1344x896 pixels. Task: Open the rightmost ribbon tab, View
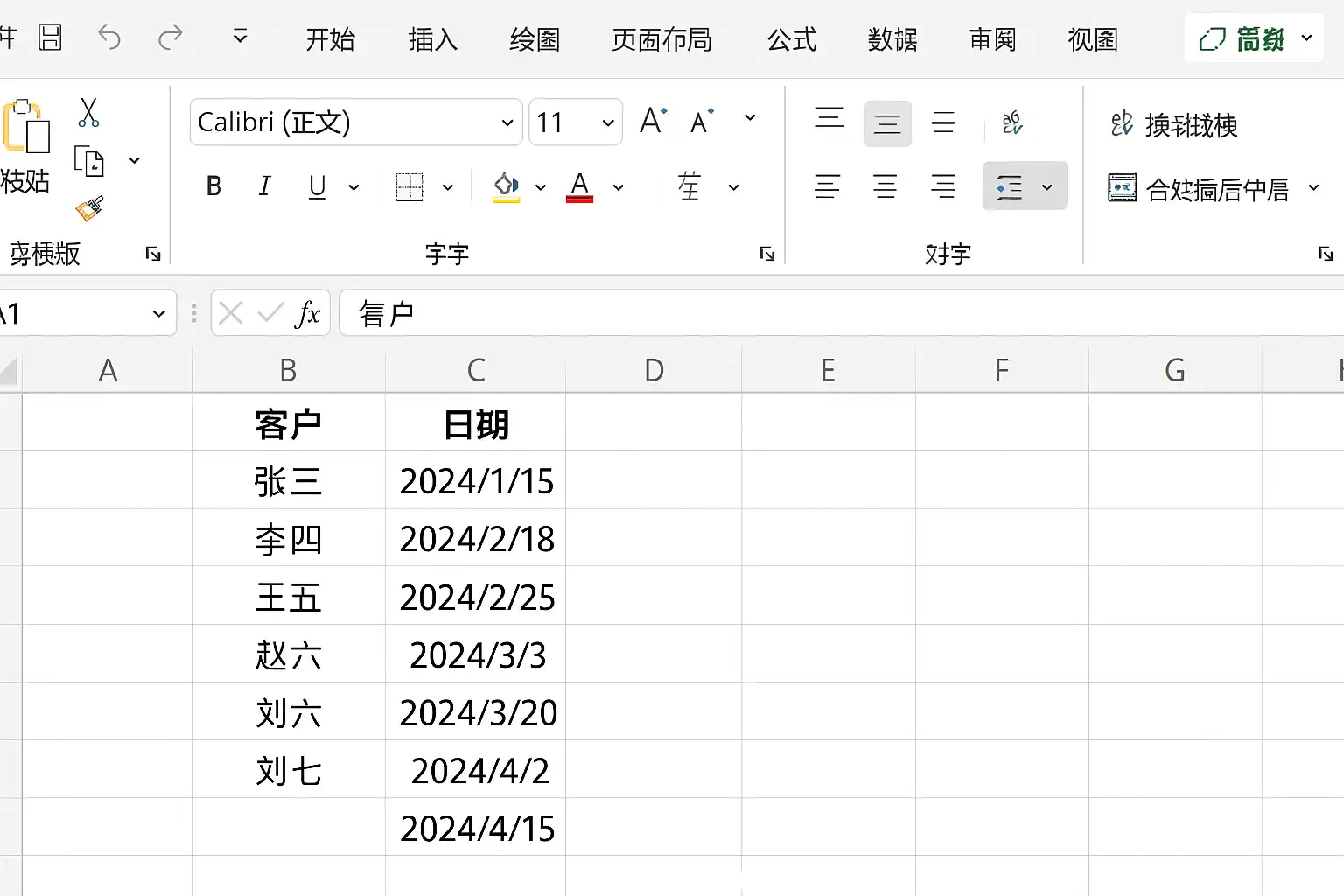point(1093,39)
